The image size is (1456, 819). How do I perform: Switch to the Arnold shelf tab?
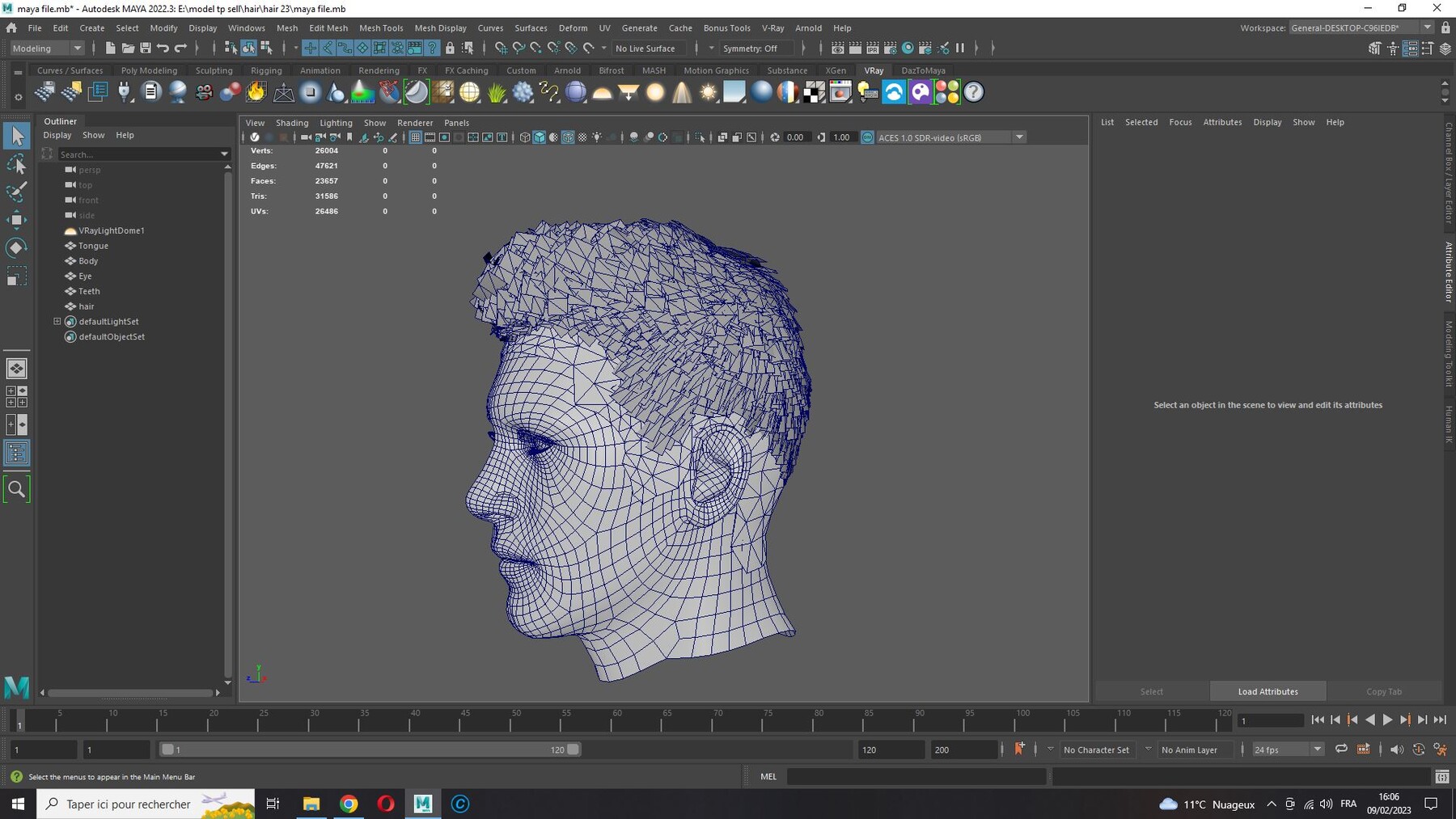point(567,70)
